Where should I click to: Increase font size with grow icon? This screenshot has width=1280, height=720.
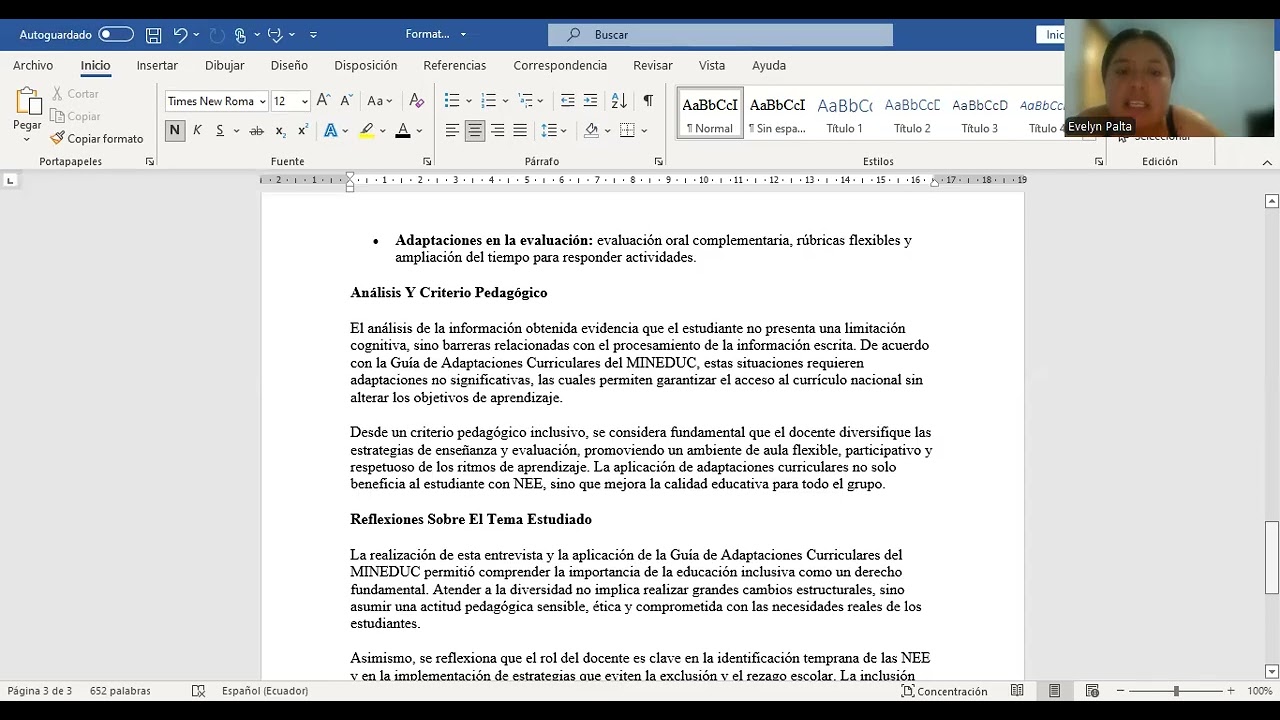pos(323,101)
